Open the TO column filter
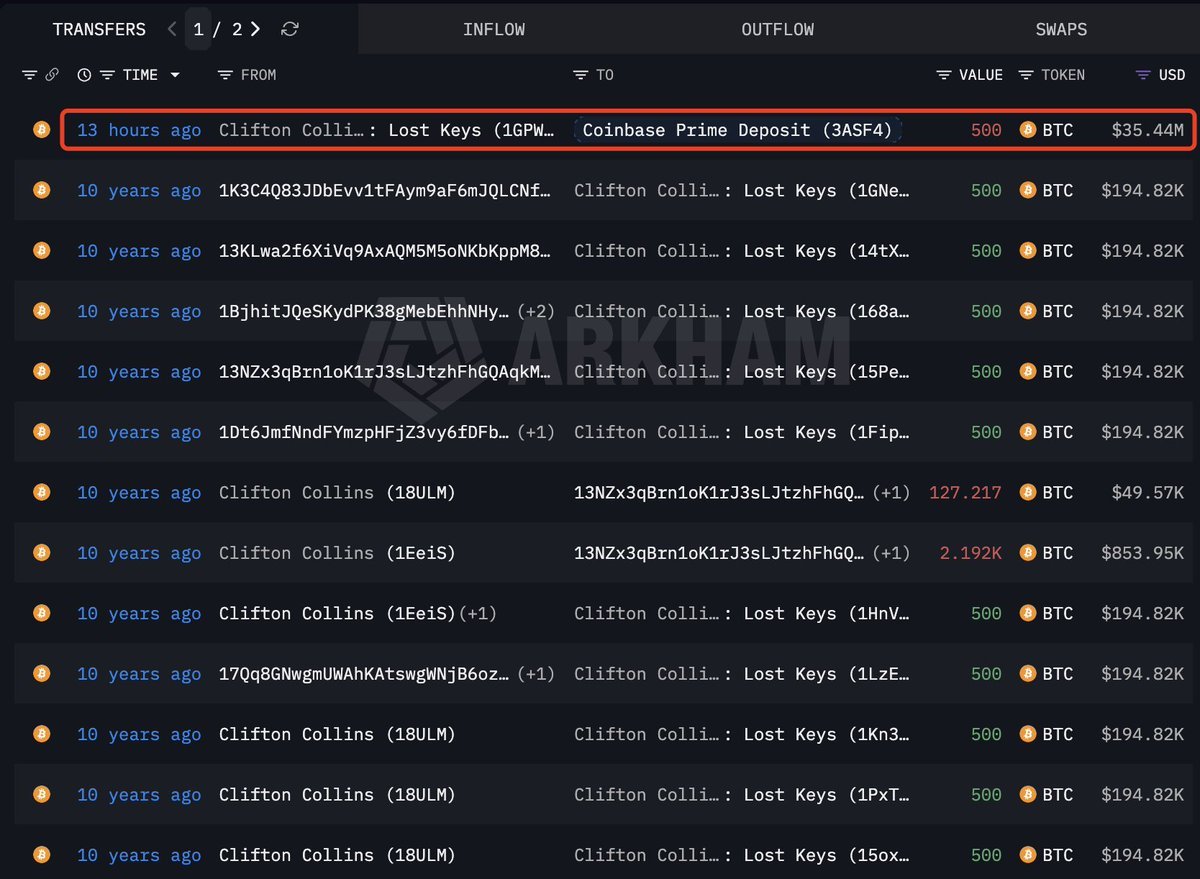 [x=582, y=74]
